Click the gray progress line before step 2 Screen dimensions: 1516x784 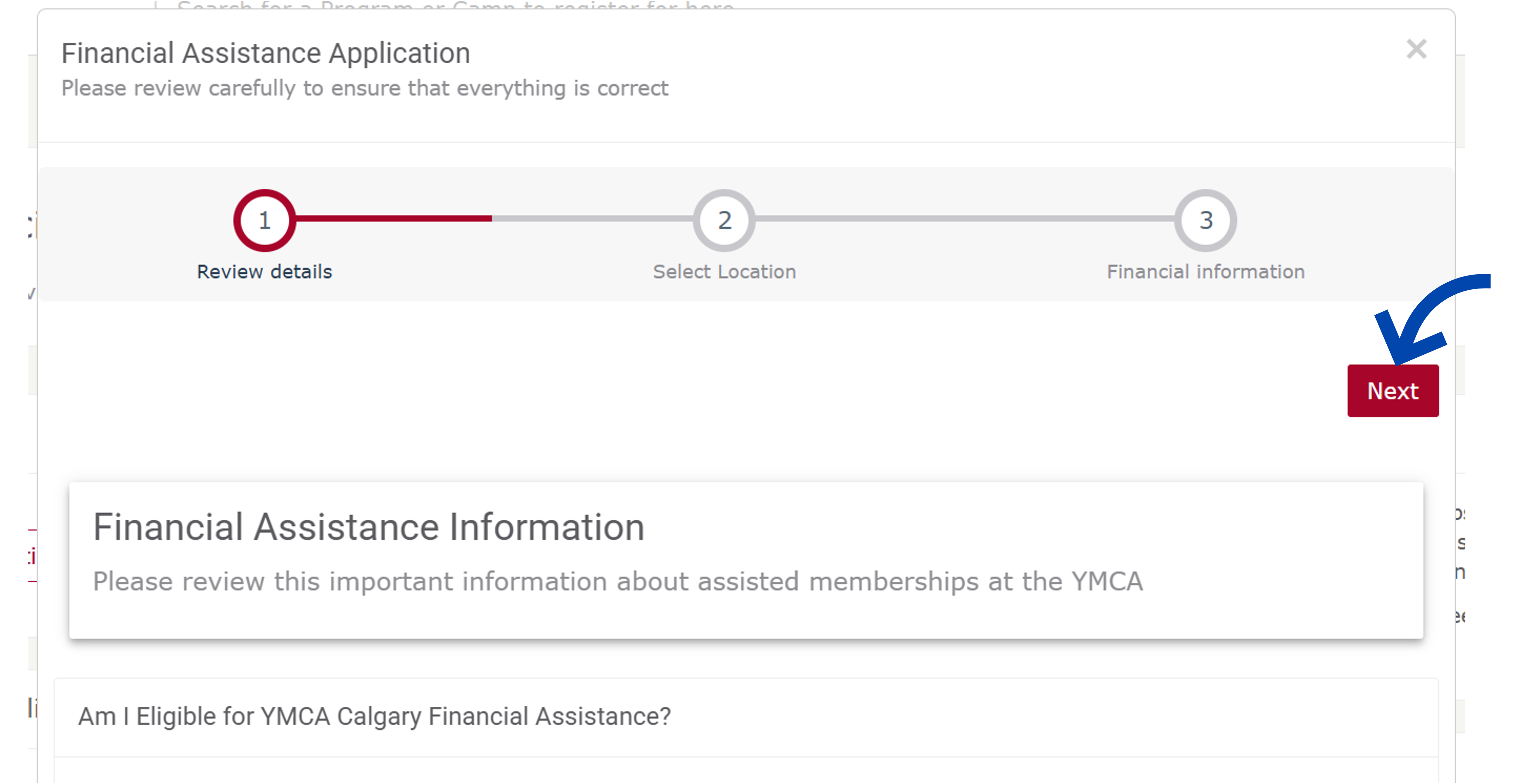point(591,218)
